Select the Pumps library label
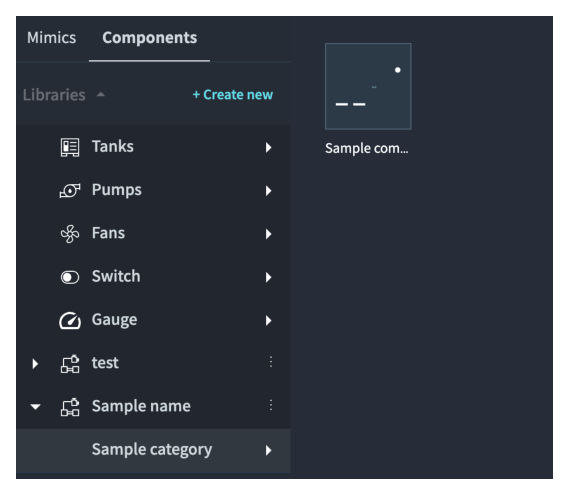This screenshot has height=495, width=569. pos(117,190)
